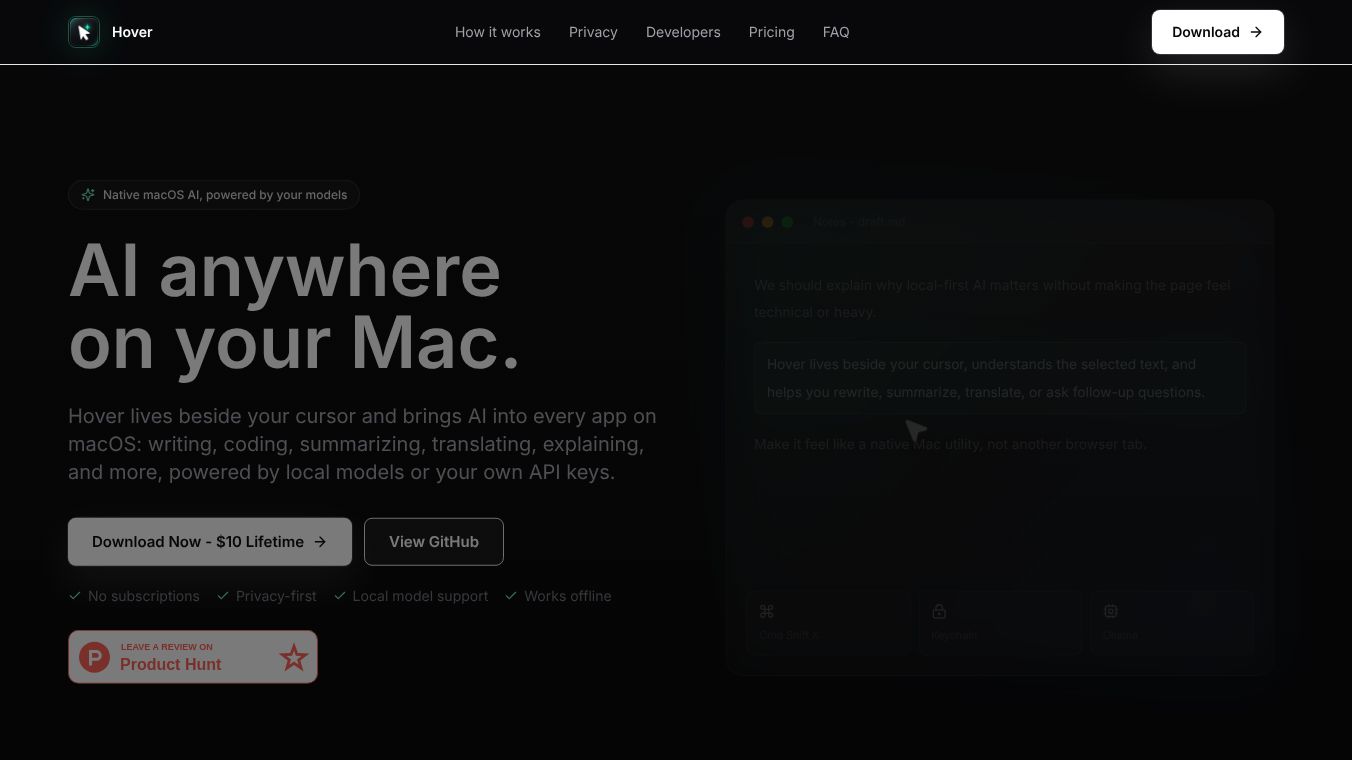Open the Leave a review on Product Hunt badge

click(x=193, y=657)
